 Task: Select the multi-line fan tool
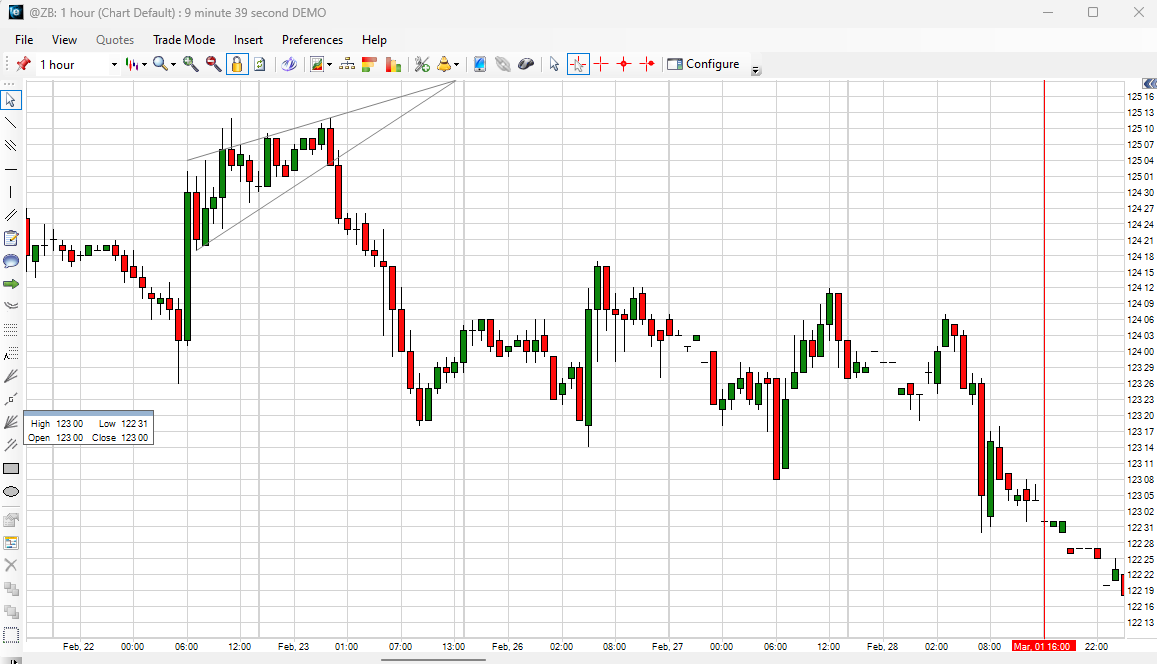11,422
